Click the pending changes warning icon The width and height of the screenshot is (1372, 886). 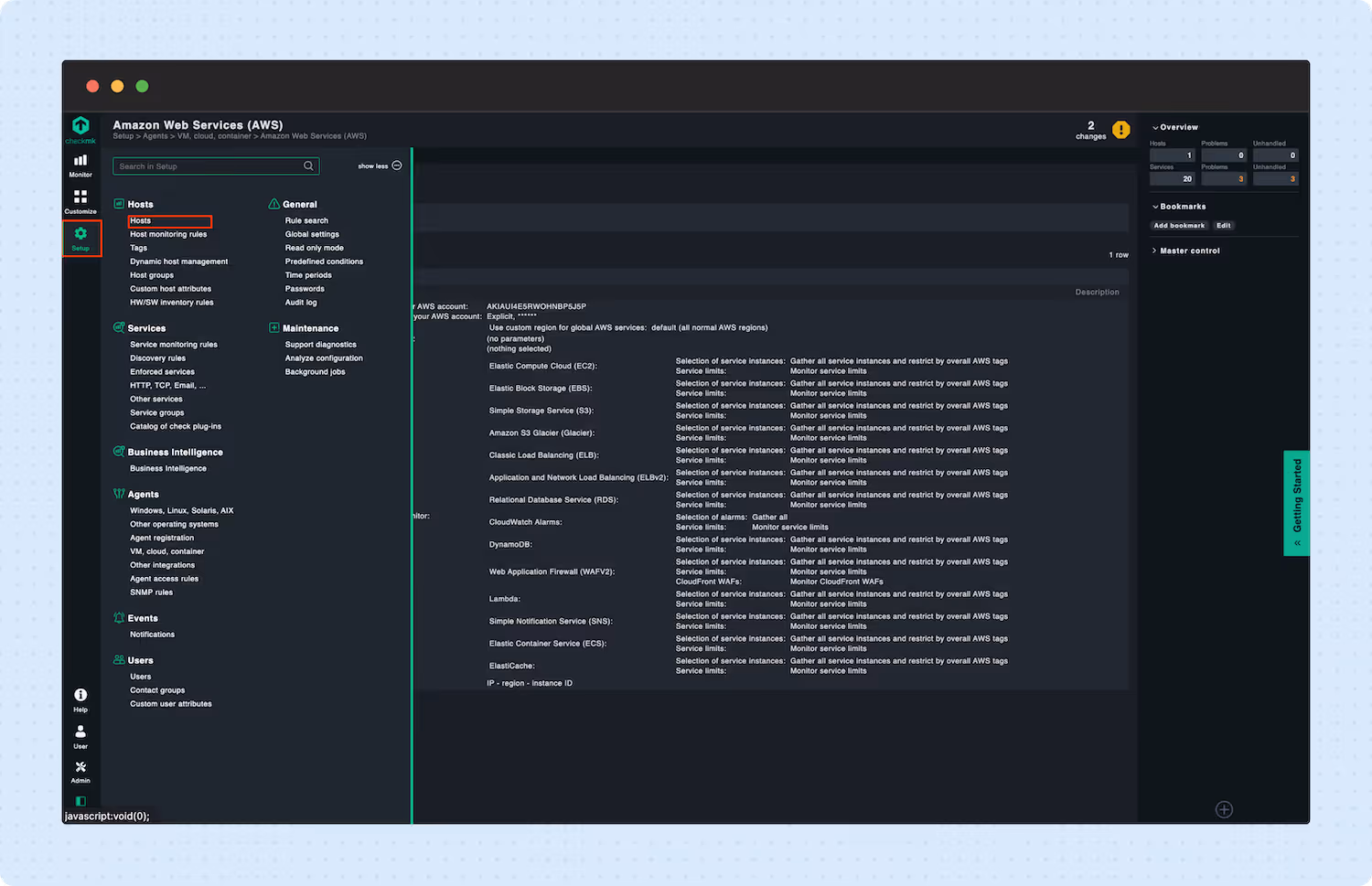point(1121,129)
